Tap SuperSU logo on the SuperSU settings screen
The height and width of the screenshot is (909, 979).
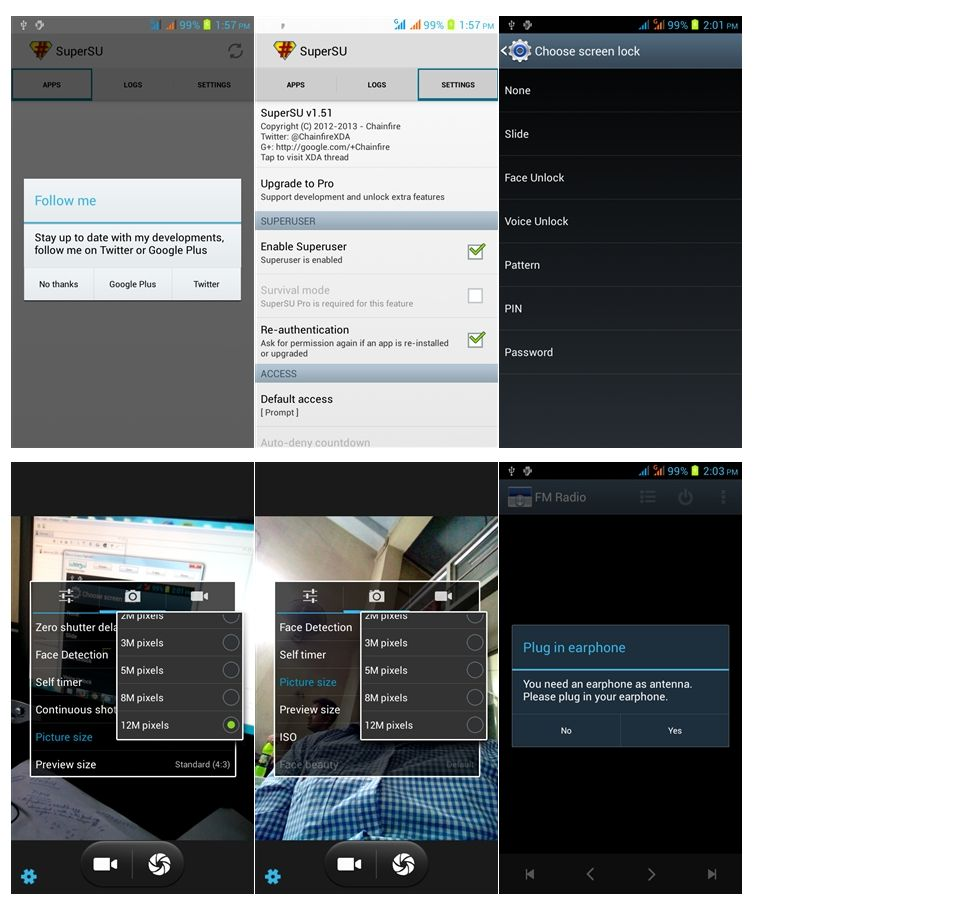(x=284, y=51)
